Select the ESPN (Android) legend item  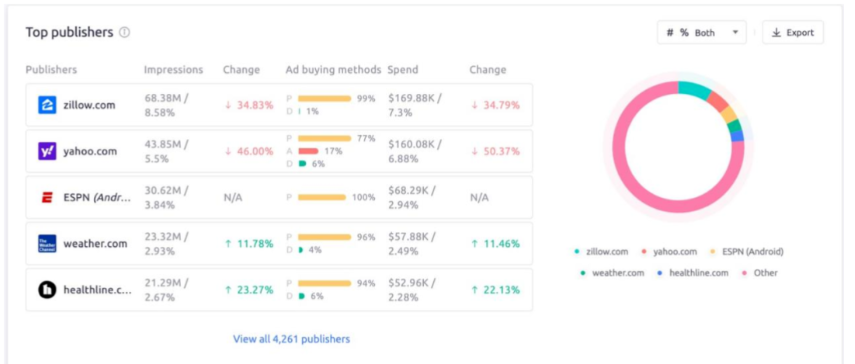click(746, 252)
